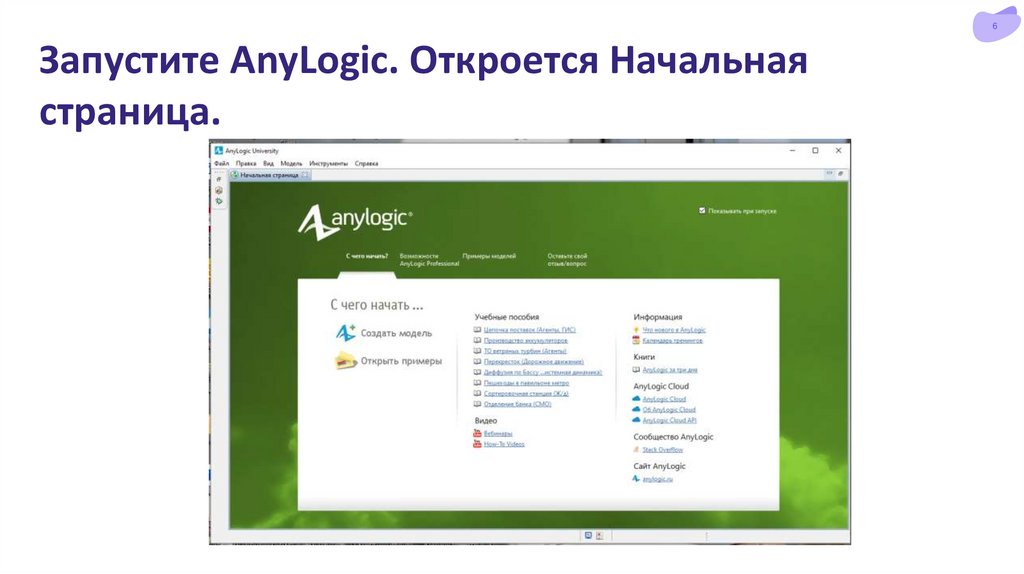Open the Пешеходы в павильоне метро tutorial

coord(526,383)
